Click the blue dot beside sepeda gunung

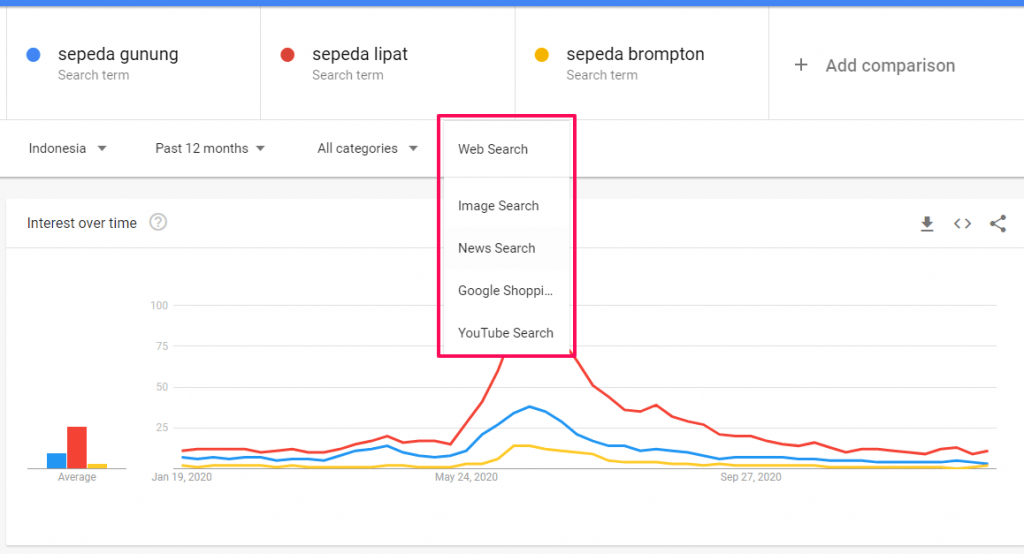[x=34, y=55]
